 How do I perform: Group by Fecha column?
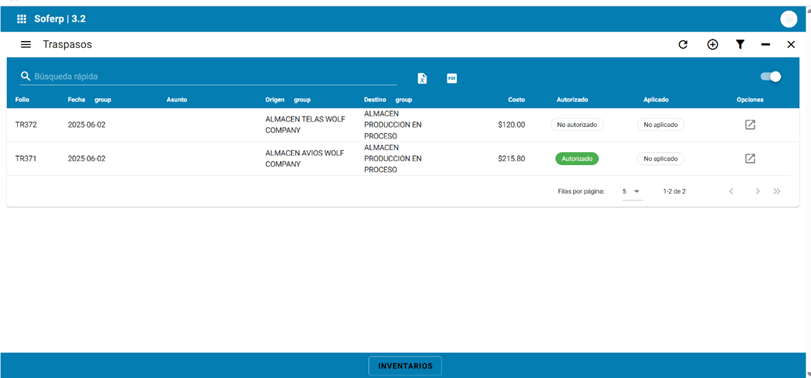pyautogui.click(x=103, y=100)
